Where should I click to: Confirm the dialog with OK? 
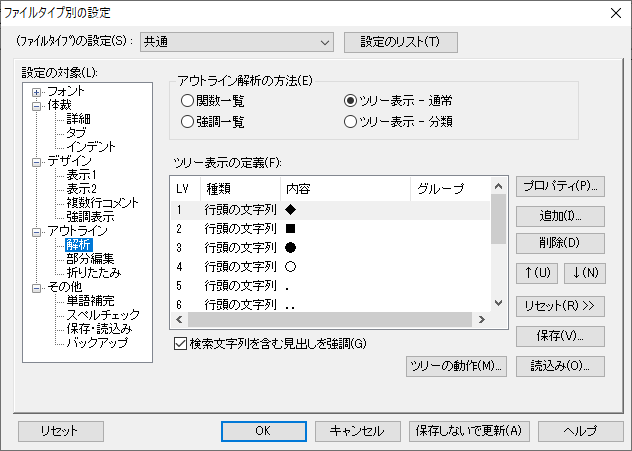tap(264, 431)
